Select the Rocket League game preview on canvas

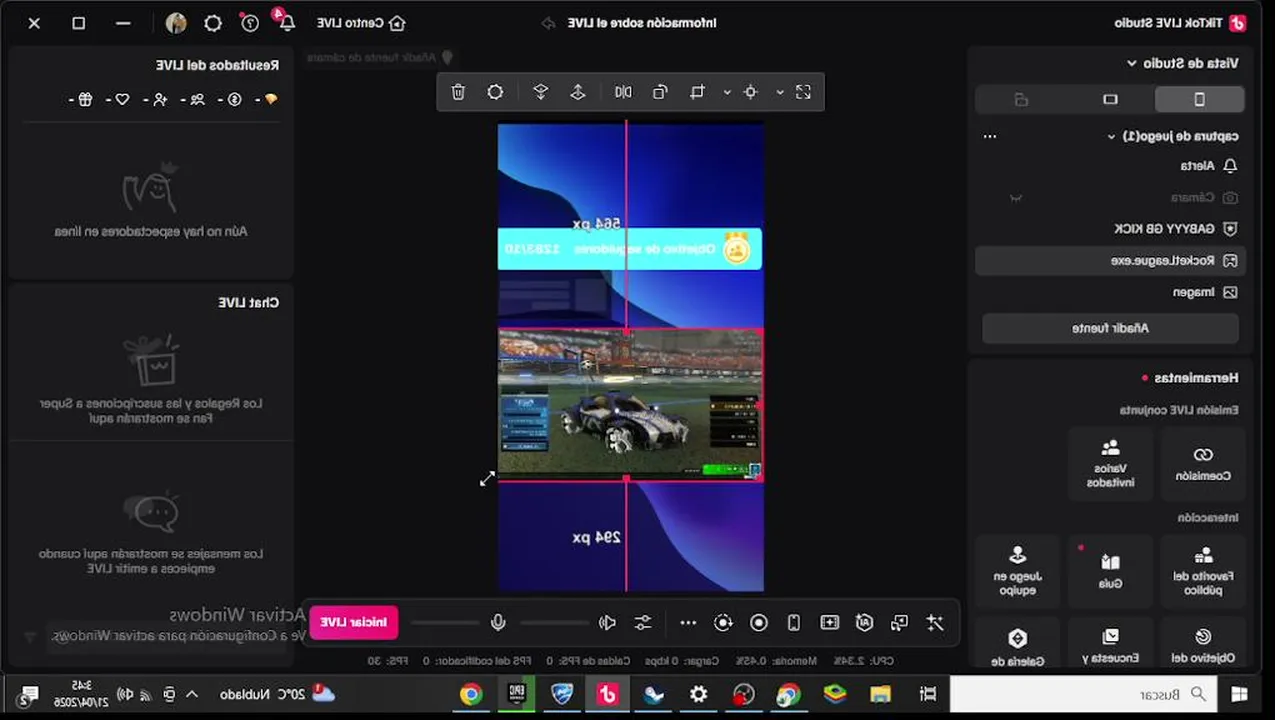630,405
